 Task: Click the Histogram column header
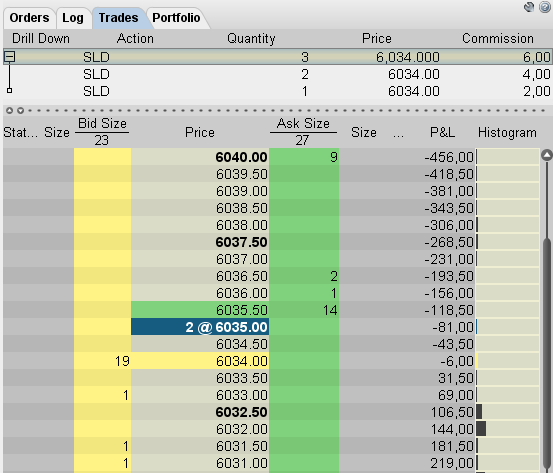click(x=507, y=133)
